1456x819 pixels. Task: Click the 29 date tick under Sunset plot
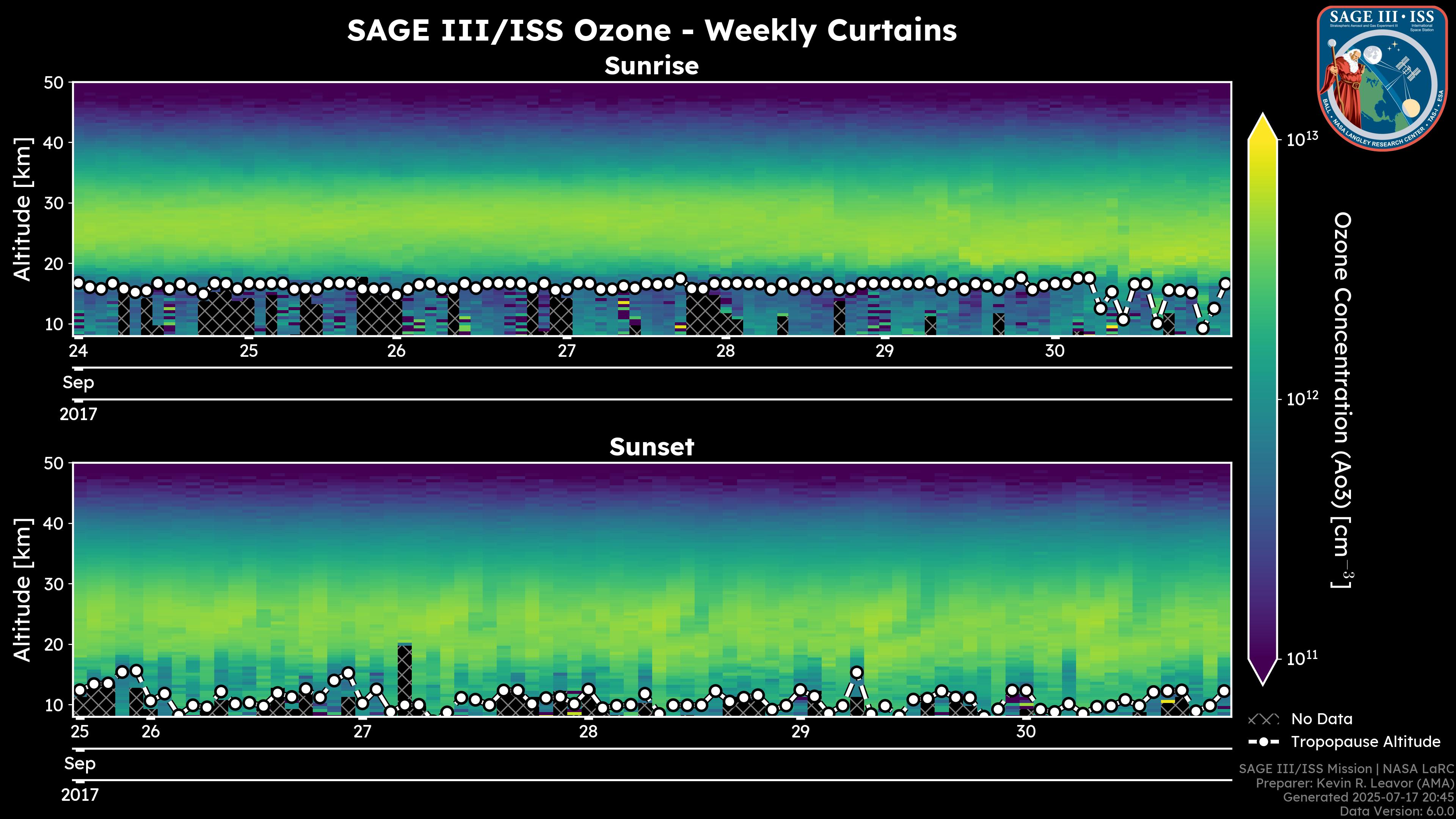(800, 732)
